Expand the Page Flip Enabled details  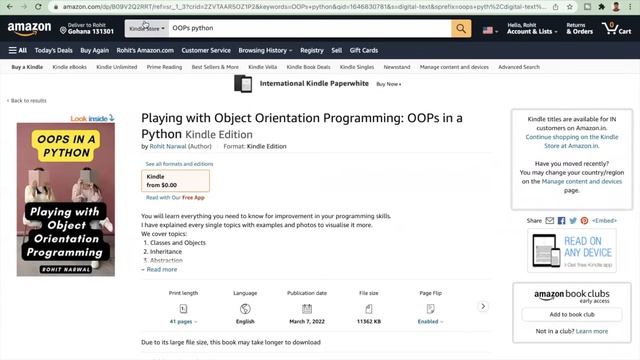(430, 322)
